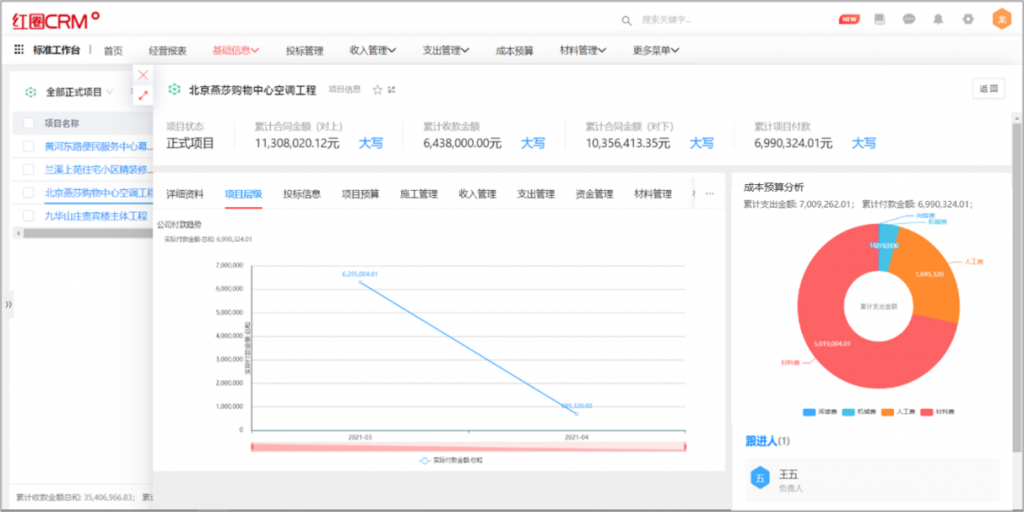Click the red expand arrows icon
Viewport: 1024px width, 512px height.
pos(143,95)
